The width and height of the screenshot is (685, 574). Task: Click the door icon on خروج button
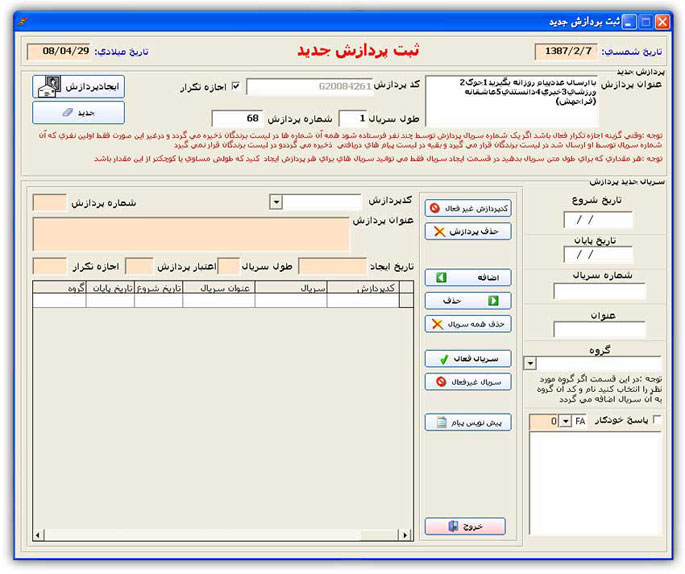(x=453, y=526)
